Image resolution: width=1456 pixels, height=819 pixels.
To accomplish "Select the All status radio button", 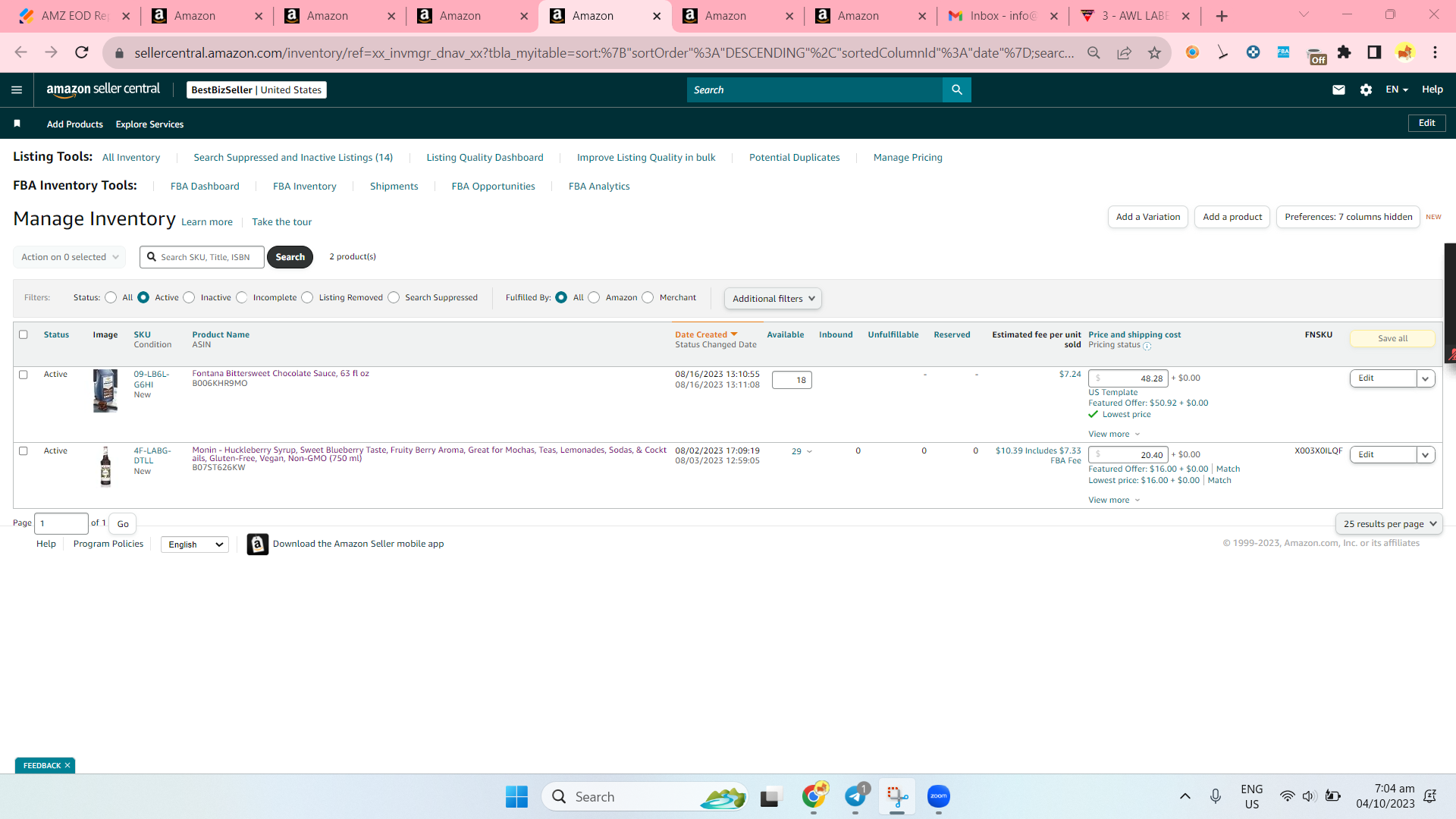I will coord(111,297).
